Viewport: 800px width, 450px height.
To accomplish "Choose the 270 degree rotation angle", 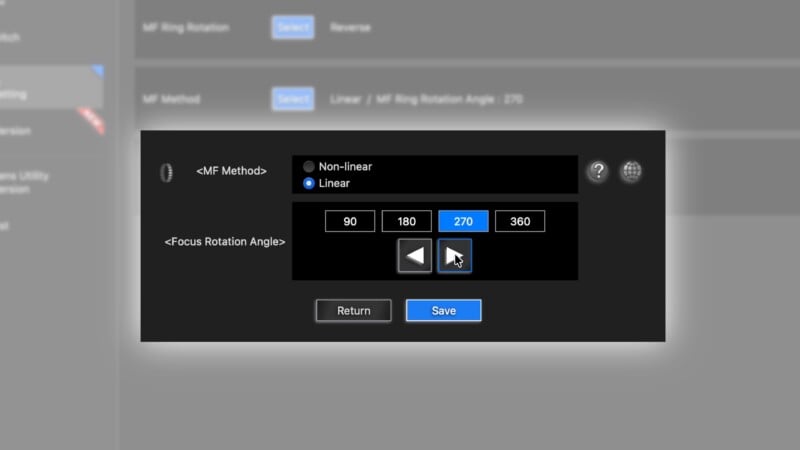I will click(x=463, y=221).
